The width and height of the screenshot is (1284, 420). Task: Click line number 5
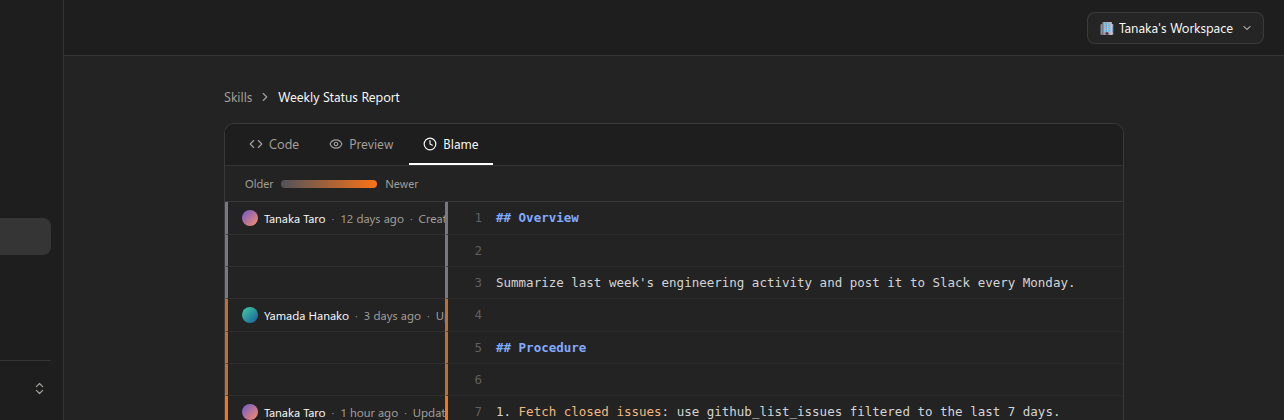pyautogui.click(x=478, y=348)
